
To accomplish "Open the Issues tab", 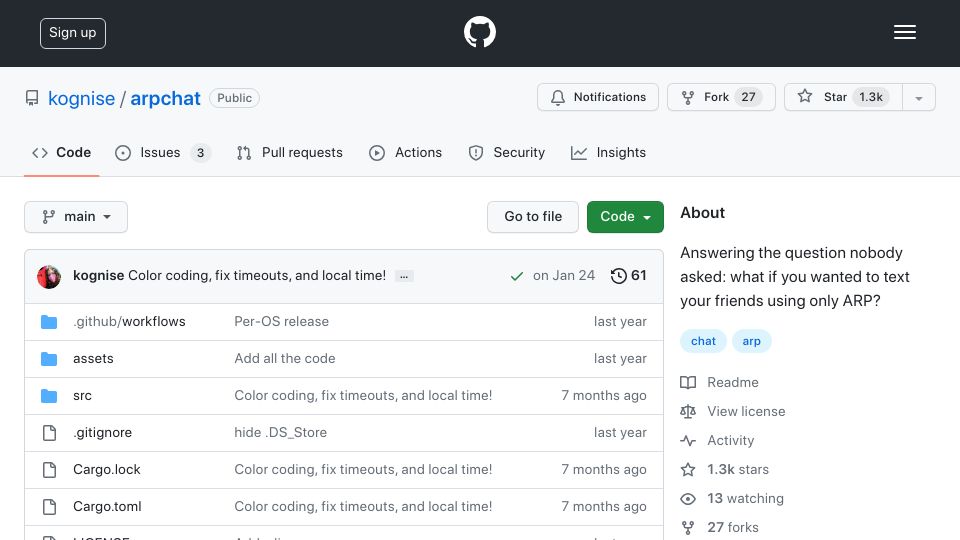I will pos(163,152).
